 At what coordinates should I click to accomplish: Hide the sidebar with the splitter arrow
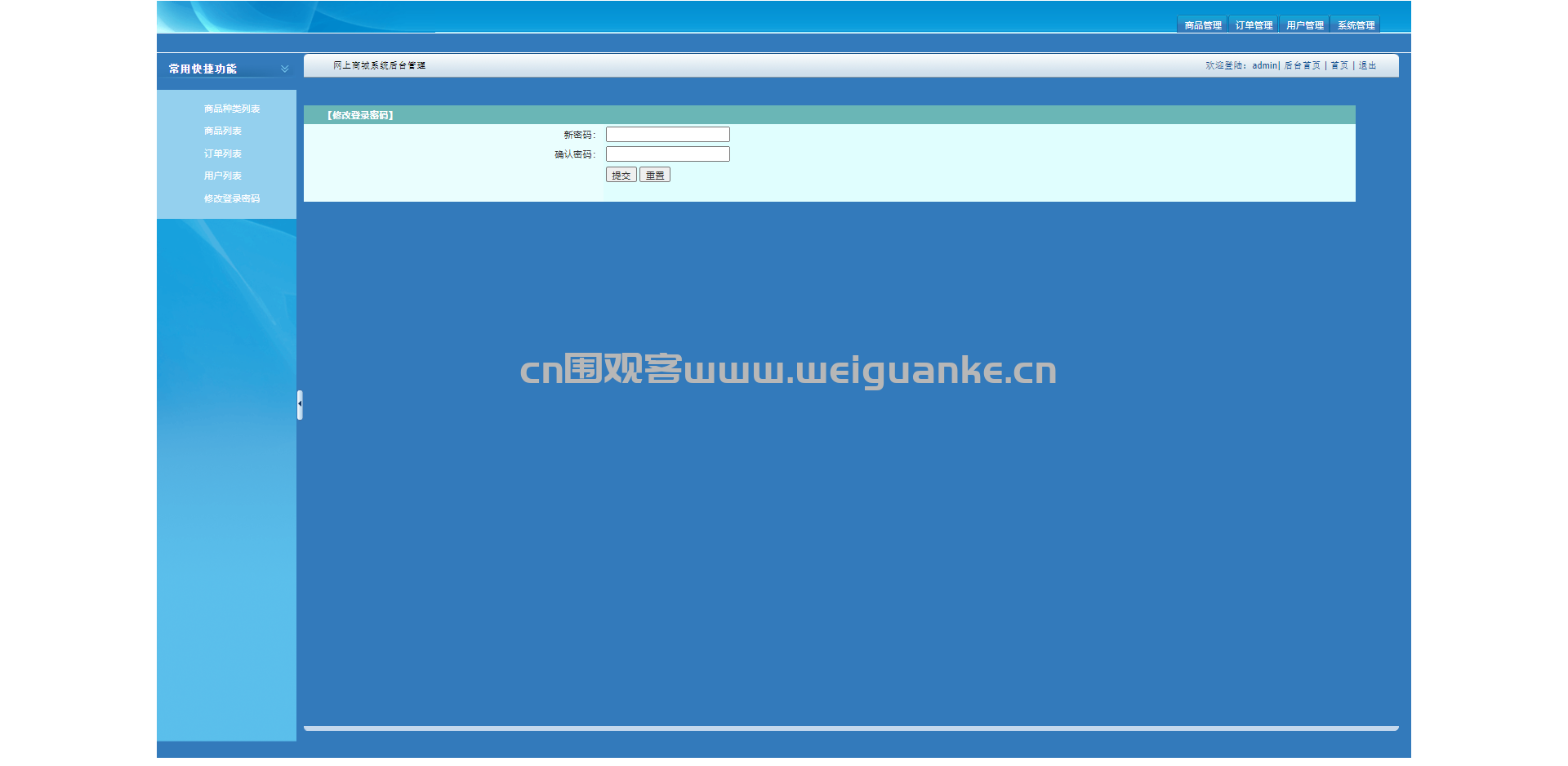(x=300, y=404)
